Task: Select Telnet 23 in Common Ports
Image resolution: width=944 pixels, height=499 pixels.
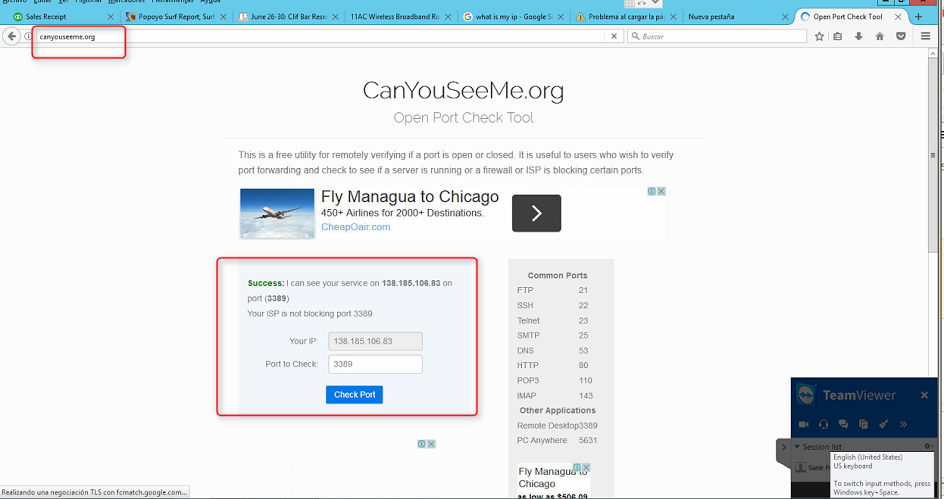Action: tap(553, 320)
